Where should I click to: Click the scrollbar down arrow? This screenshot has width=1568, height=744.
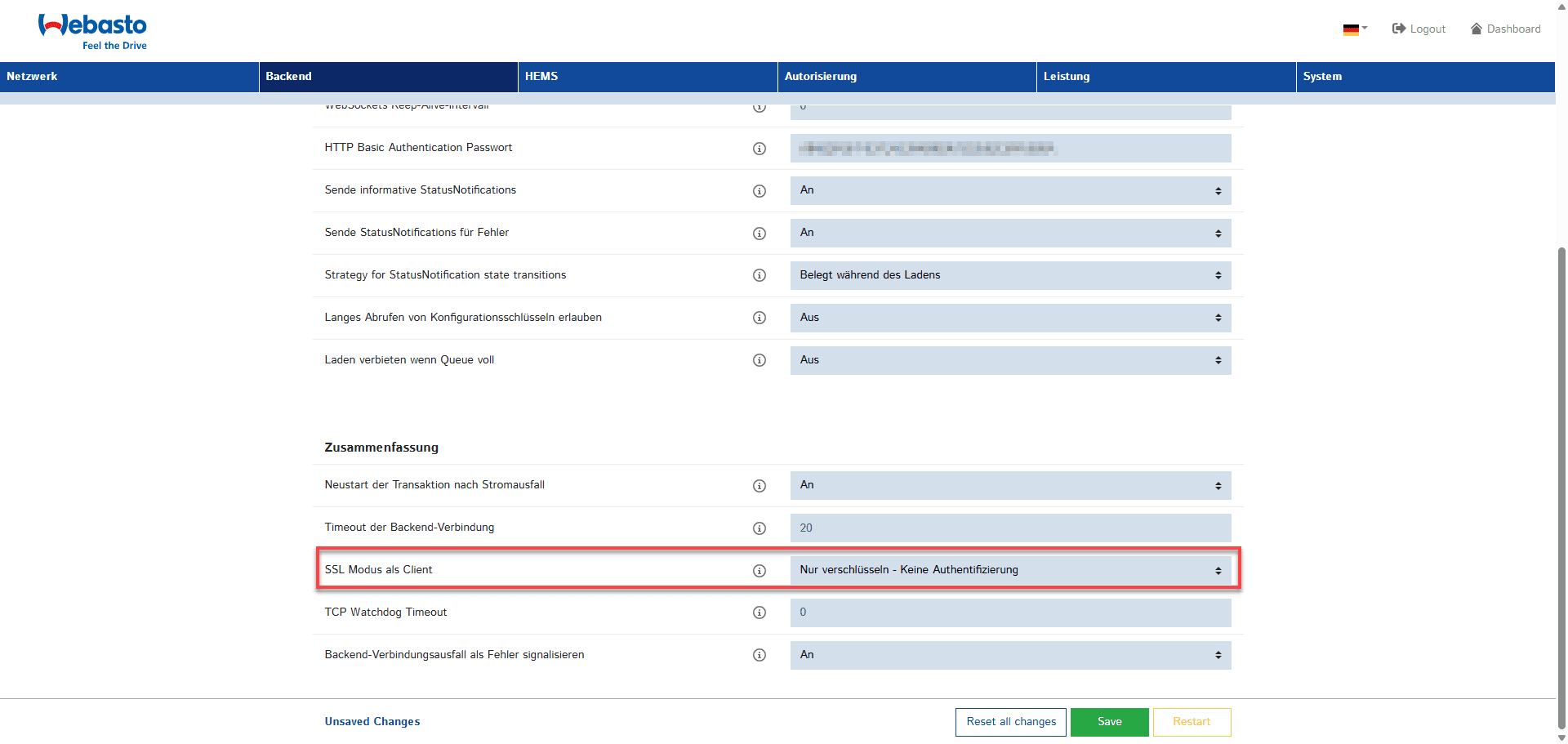[x=1561, y=737]
